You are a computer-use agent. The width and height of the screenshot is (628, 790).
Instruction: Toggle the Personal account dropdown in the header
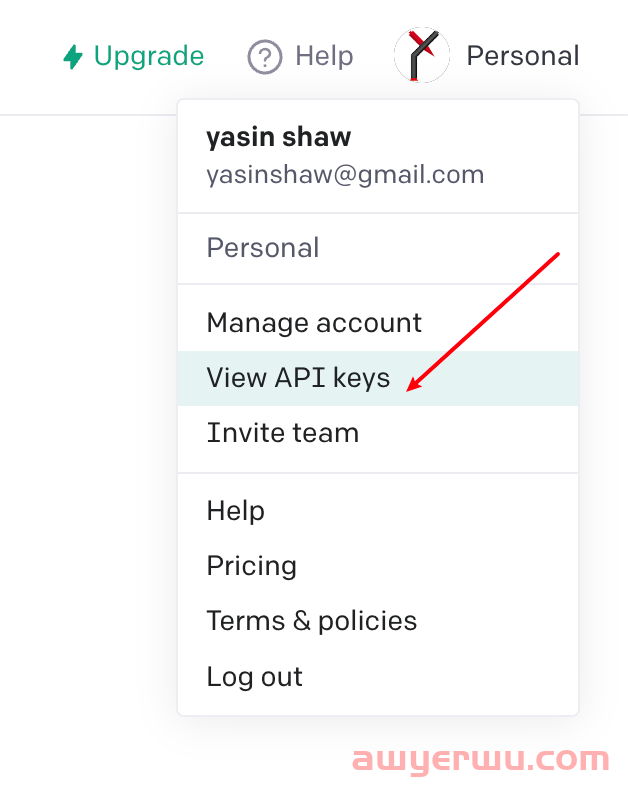pyautogui.click(x=522, y=56)
